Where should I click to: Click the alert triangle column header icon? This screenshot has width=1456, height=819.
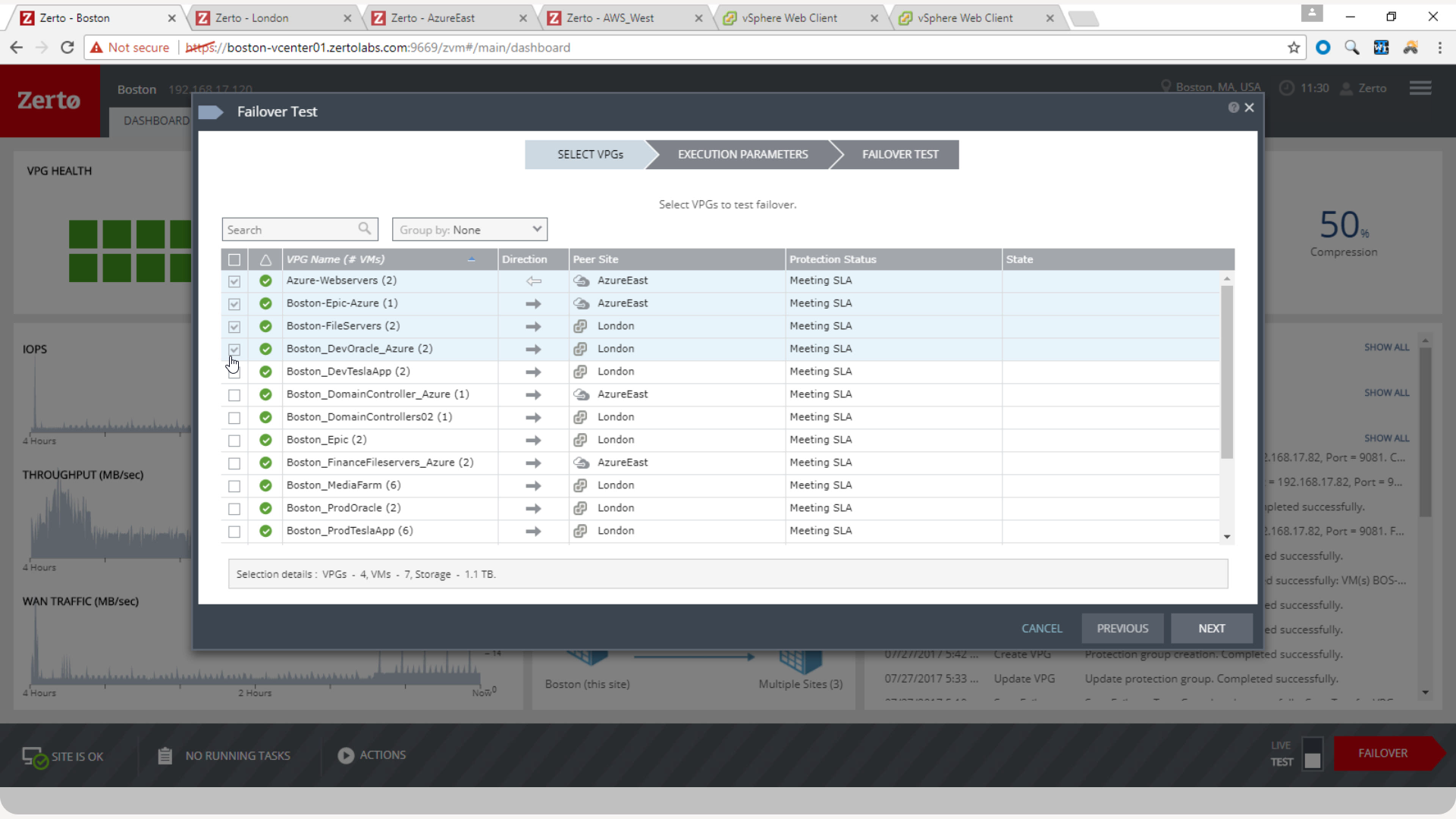point(265,259)
